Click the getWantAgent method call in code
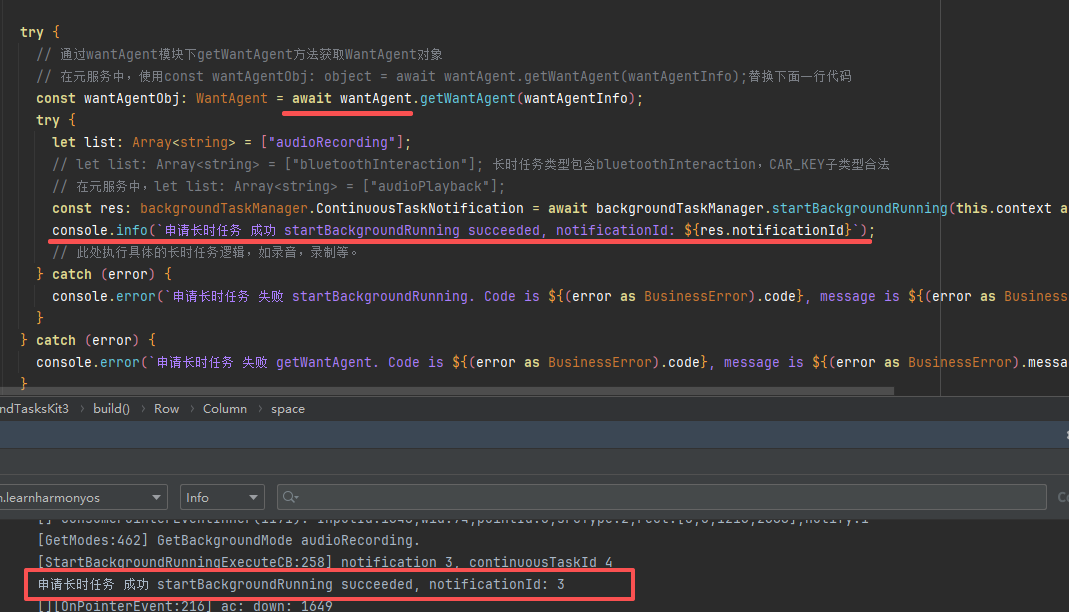 [468, 98]
